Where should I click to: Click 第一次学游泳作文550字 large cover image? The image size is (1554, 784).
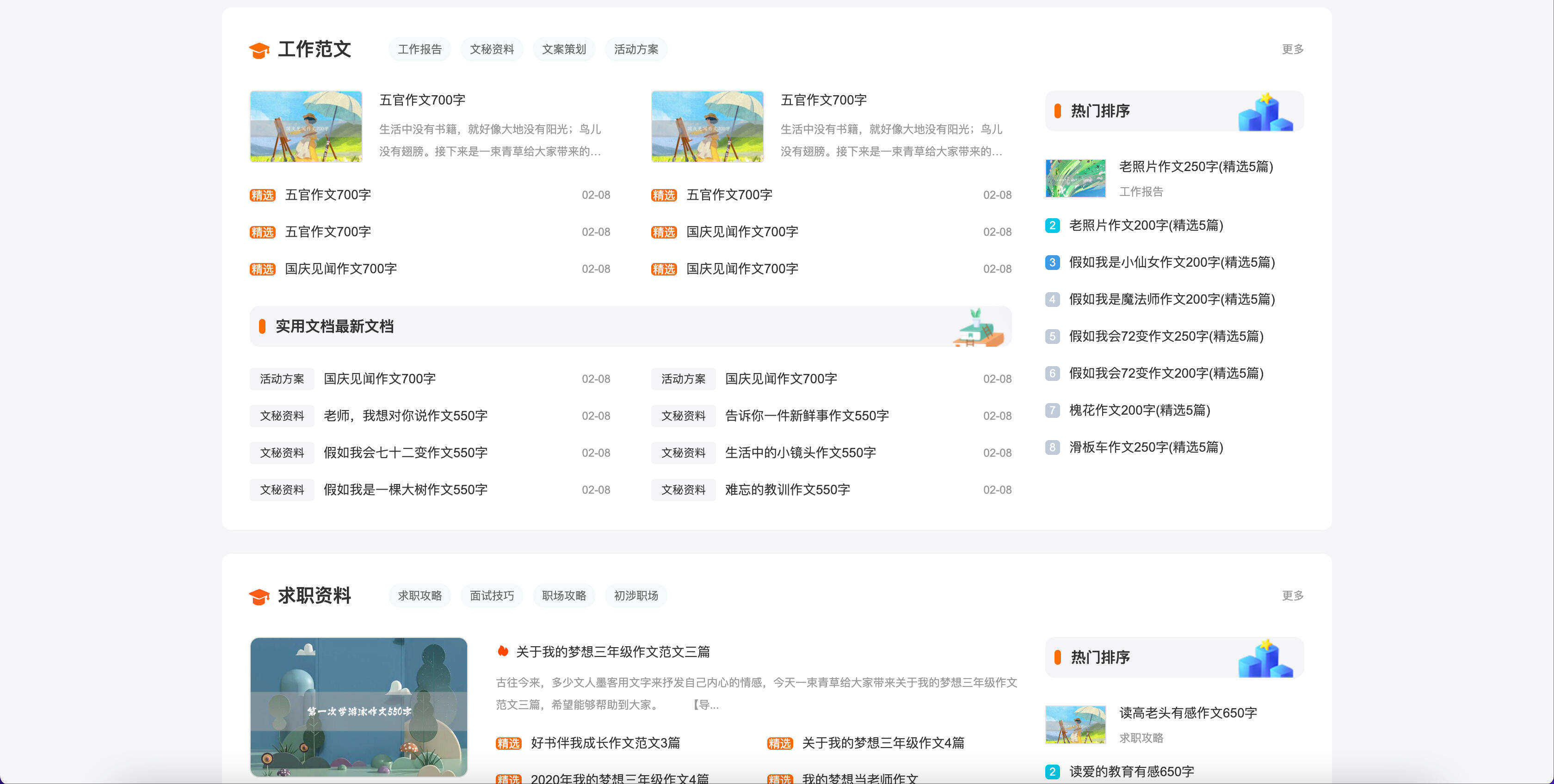[358, 707]
